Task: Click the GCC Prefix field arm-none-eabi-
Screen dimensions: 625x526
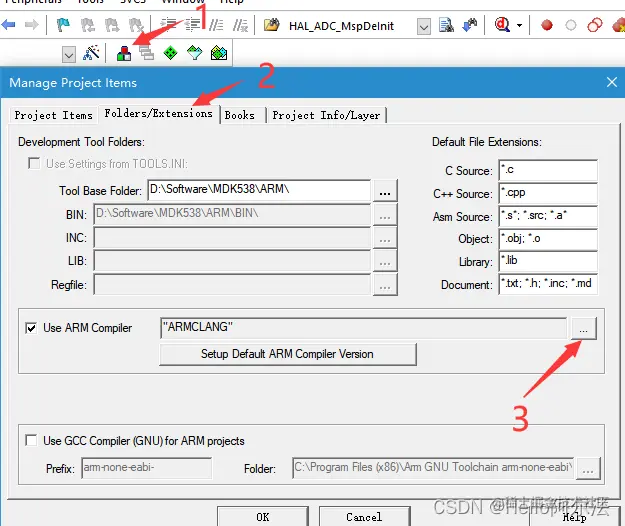Action: pyautogui.click(x=147, y=468)
